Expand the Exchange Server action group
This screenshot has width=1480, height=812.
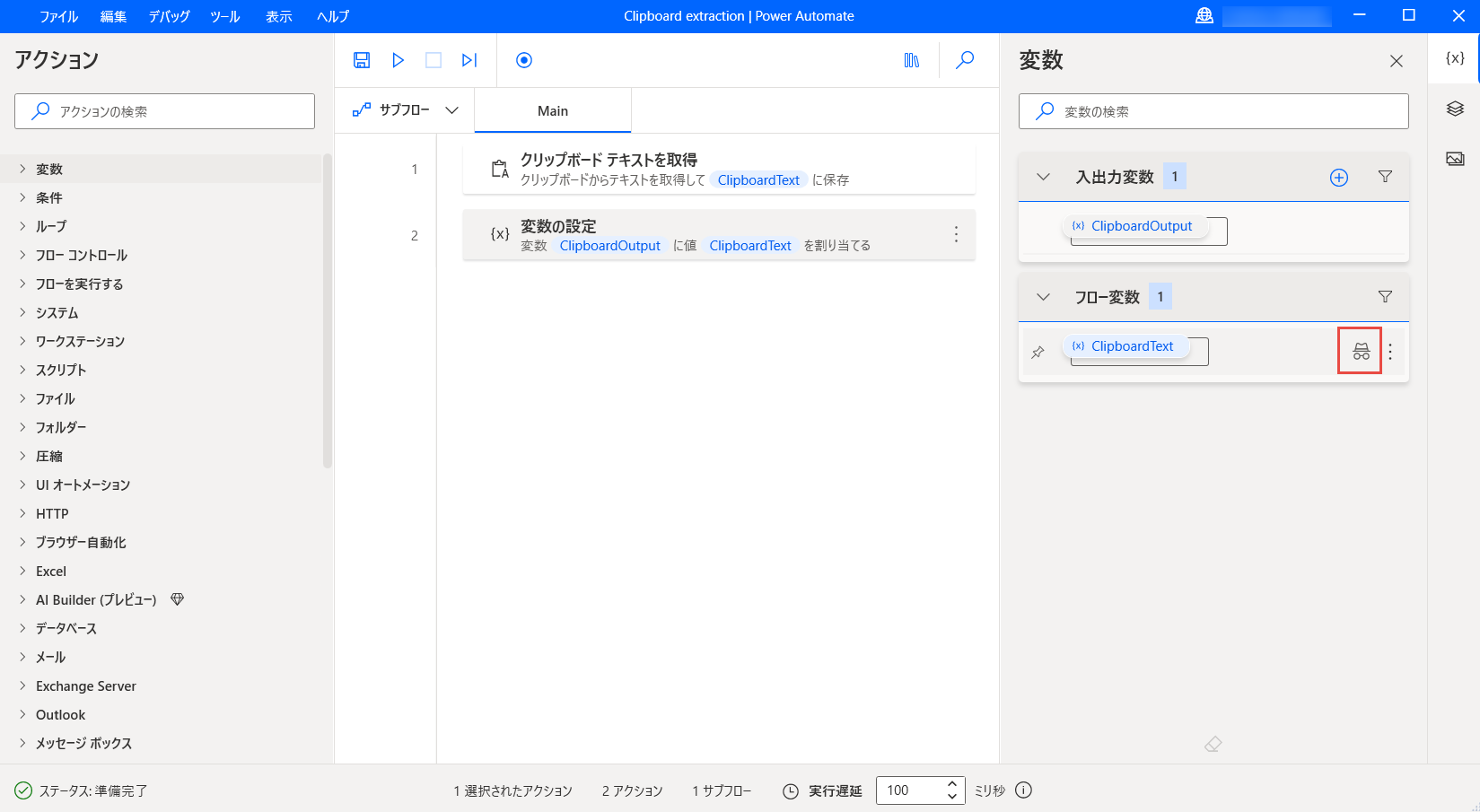[x=22, y=685]
